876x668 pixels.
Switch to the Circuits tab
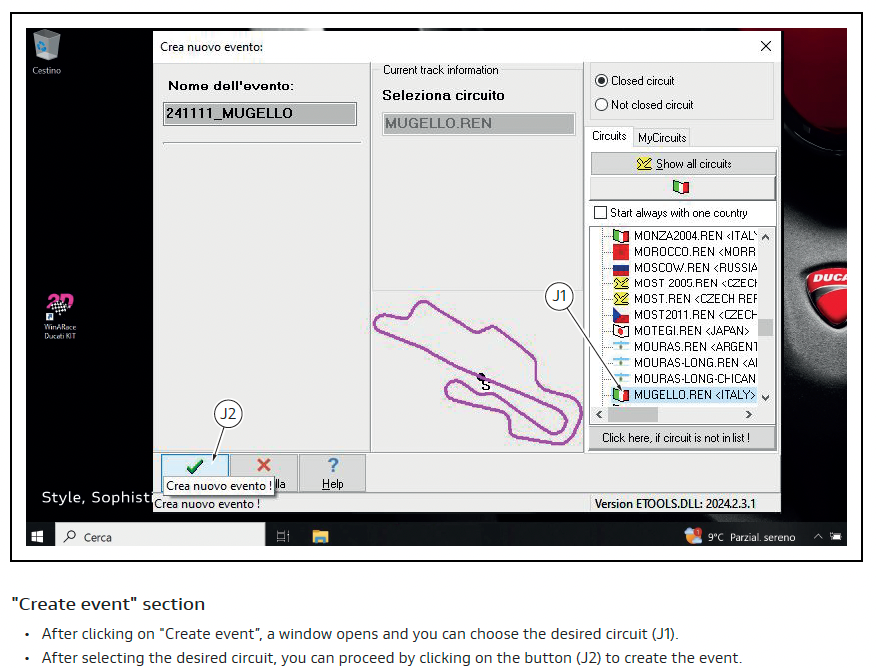click(x=610, y=136)
